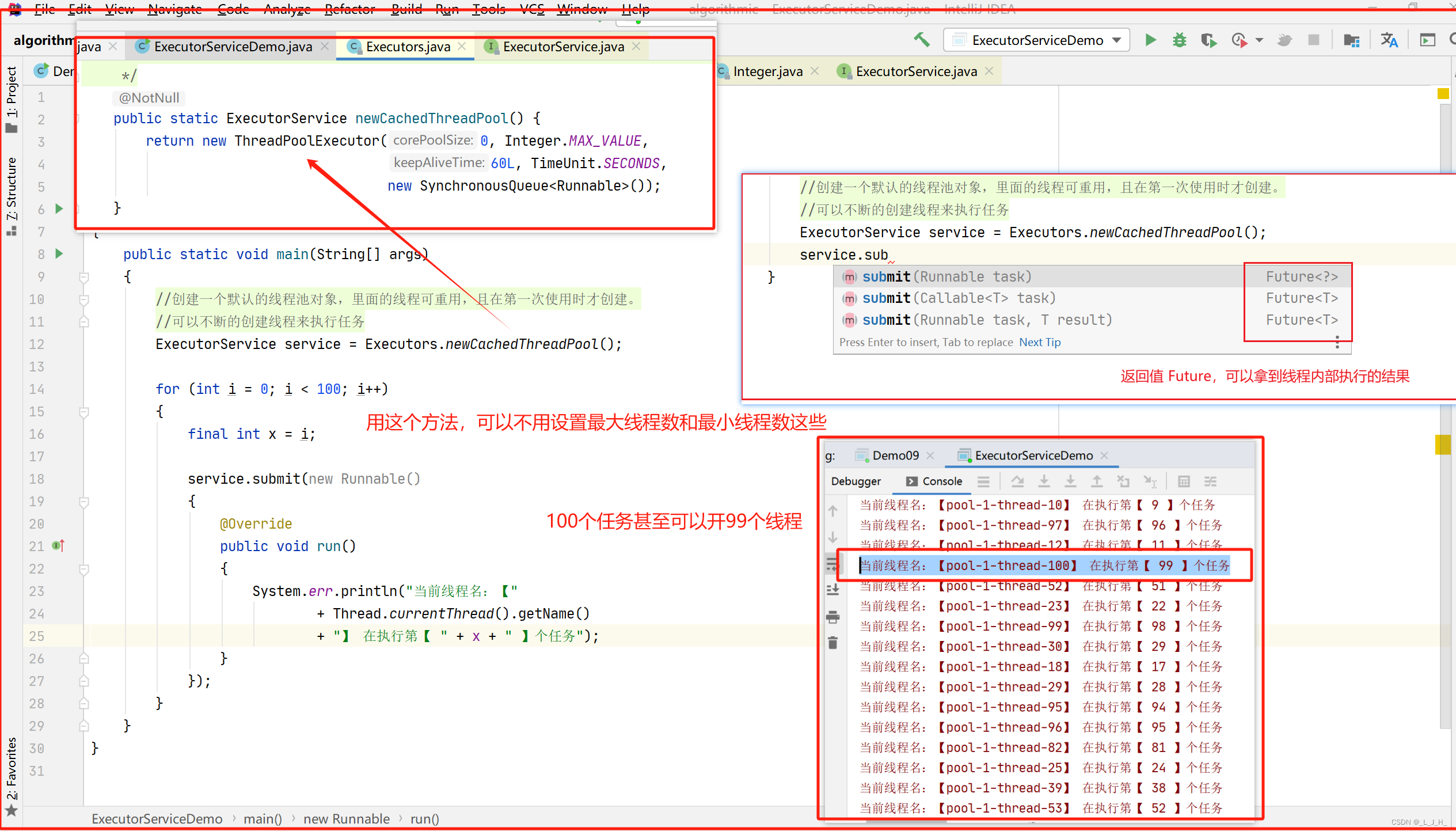Open the ExecutorServiceDemo run configuration dropdown
The height and width of the screenshot is (831, 1456).
coord(1037,40)
